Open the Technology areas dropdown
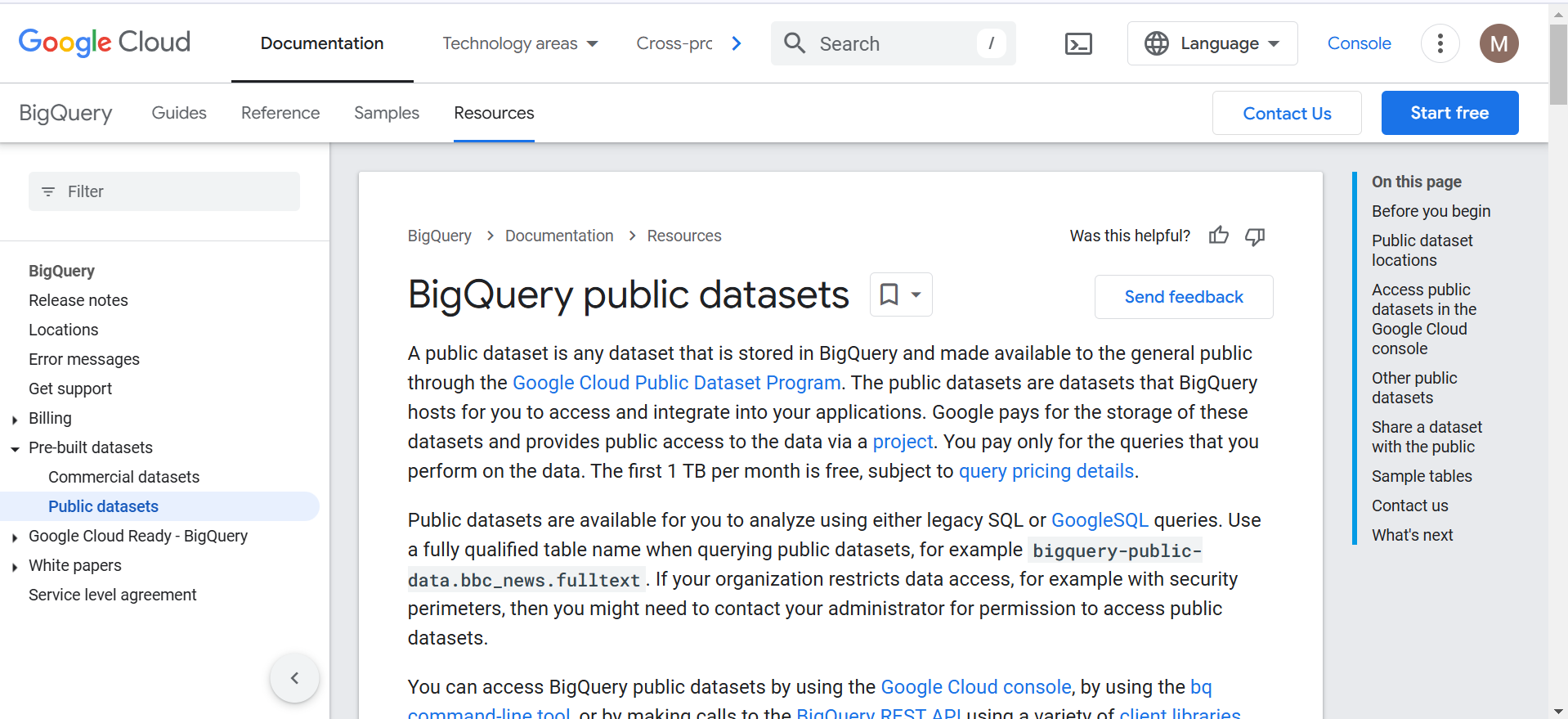Viewport: 1568px width, 719px height. (520, 43)
